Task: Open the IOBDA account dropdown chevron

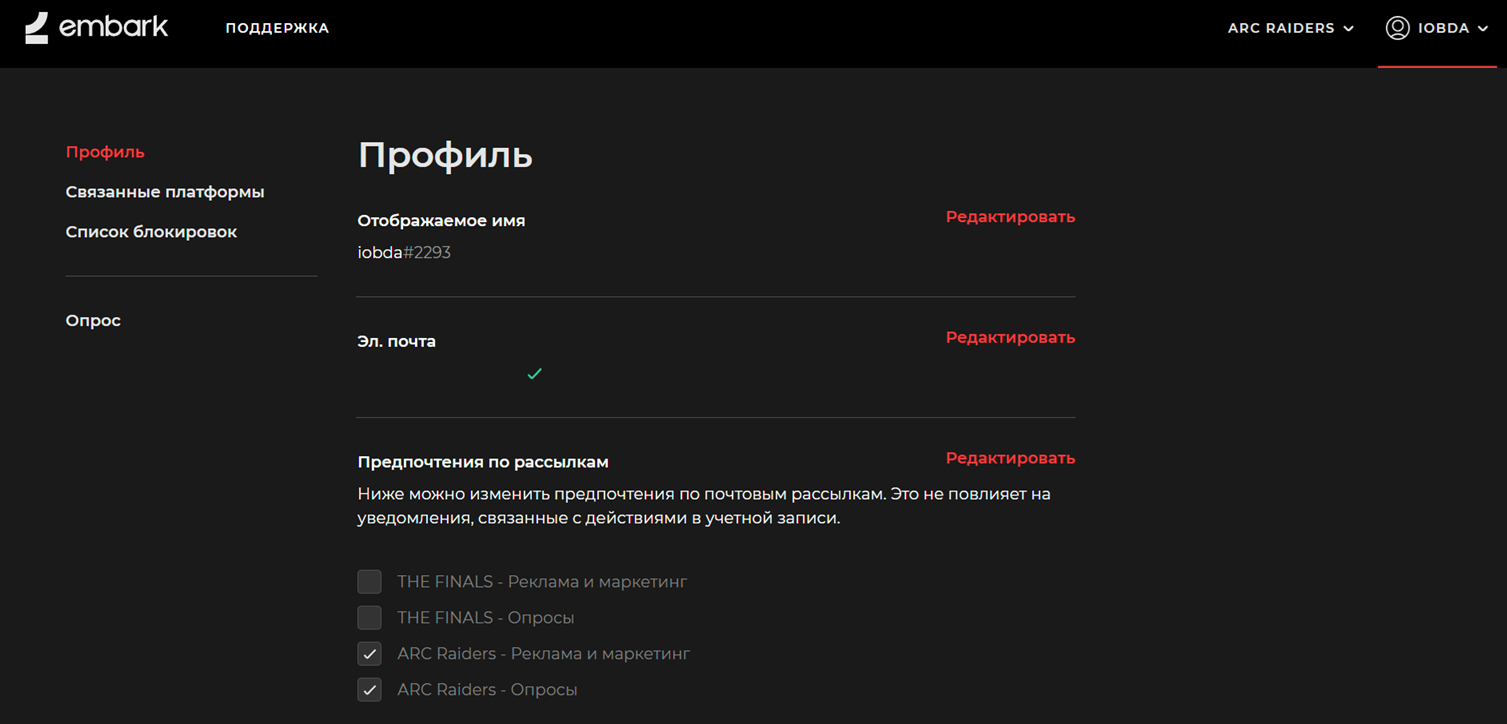Action: (x=1483, y=29)
